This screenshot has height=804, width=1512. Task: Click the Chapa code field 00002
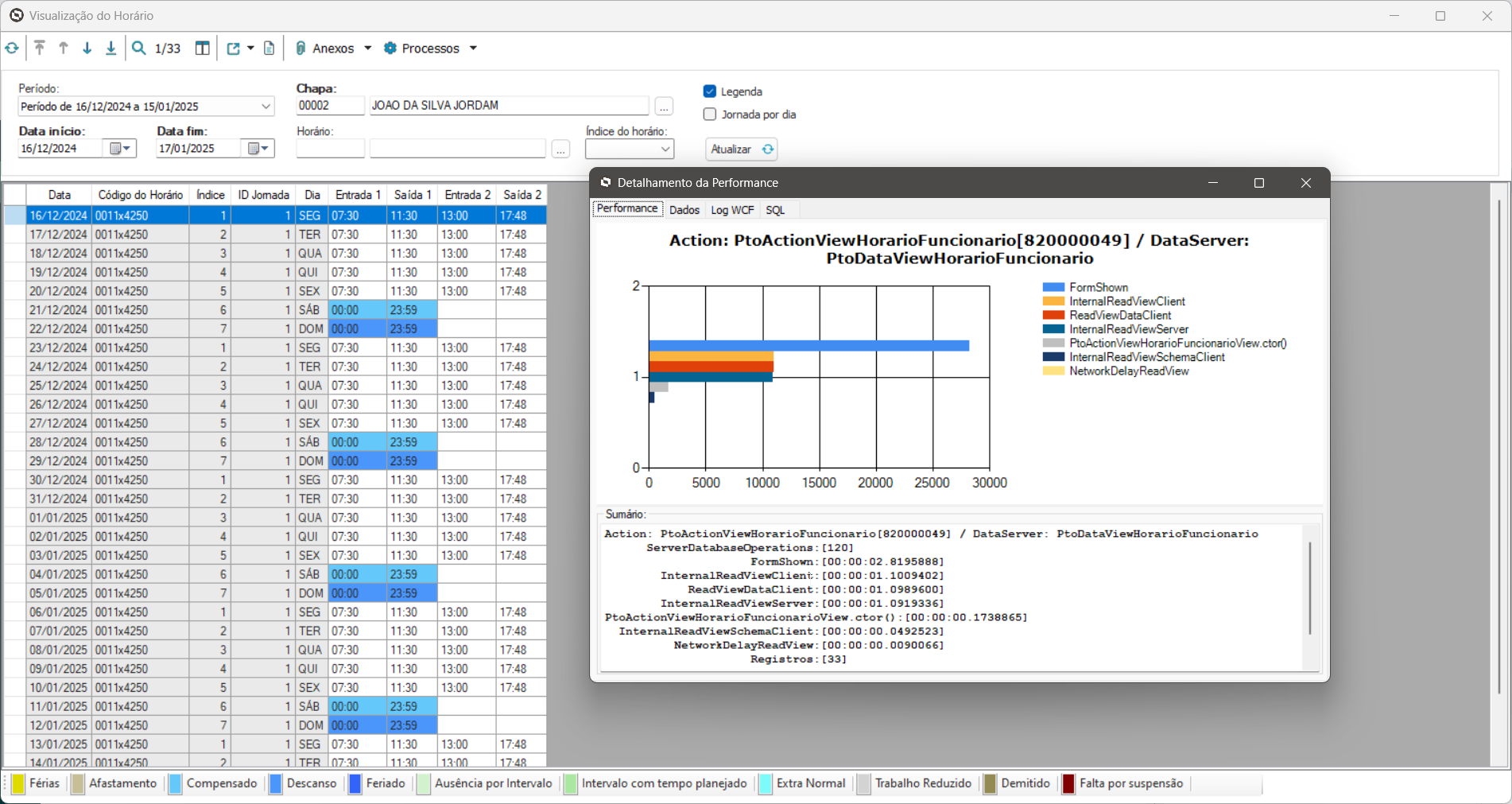[330, 106]
